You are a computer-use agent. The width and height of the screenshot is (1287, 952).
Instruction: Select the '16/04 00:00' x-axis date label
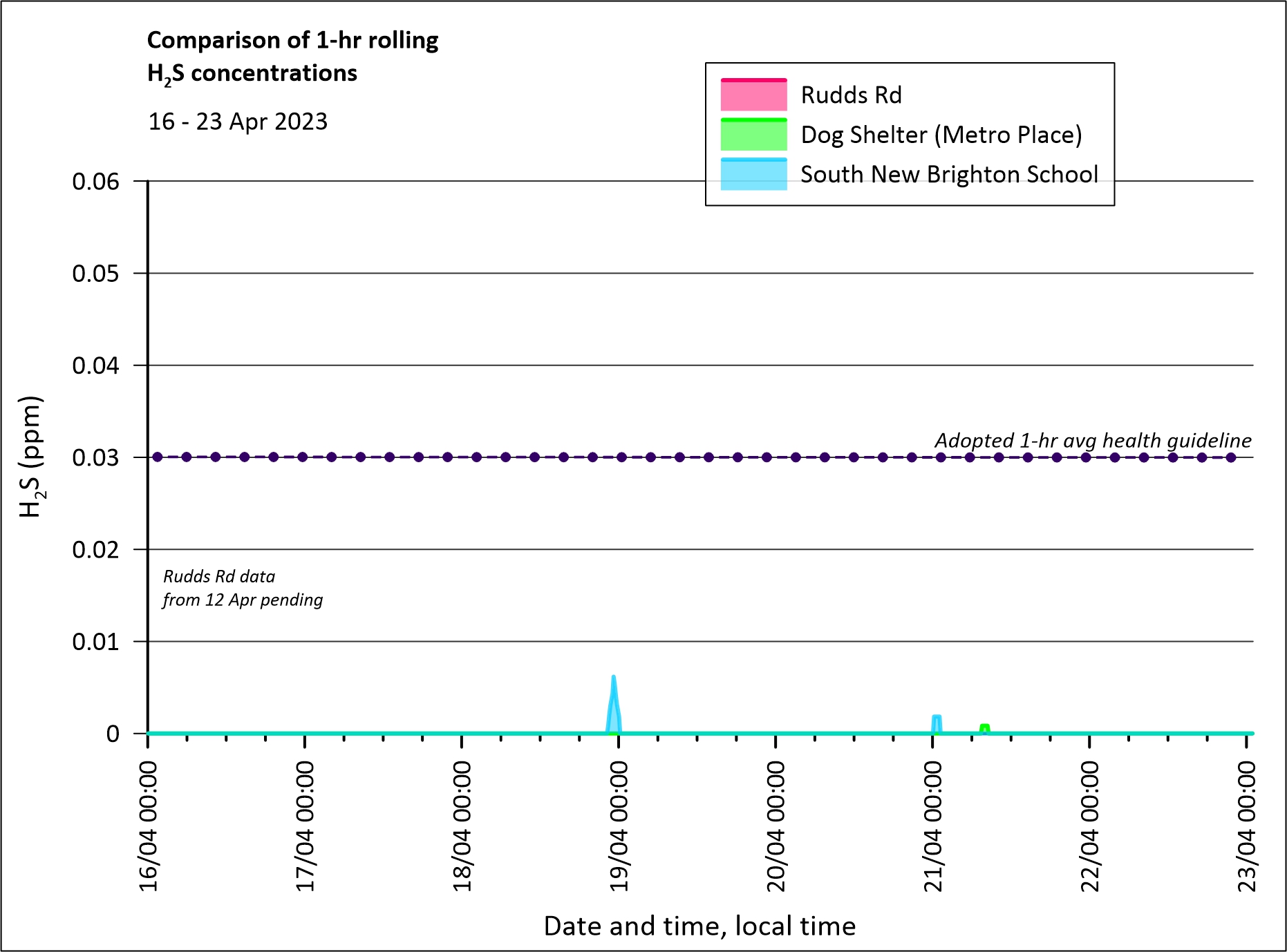coord(149,826)
